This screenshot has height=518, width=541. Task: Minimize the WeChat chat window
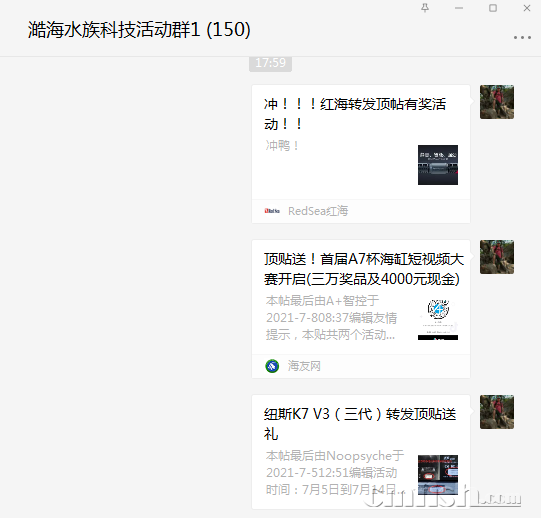coord(459,8)
